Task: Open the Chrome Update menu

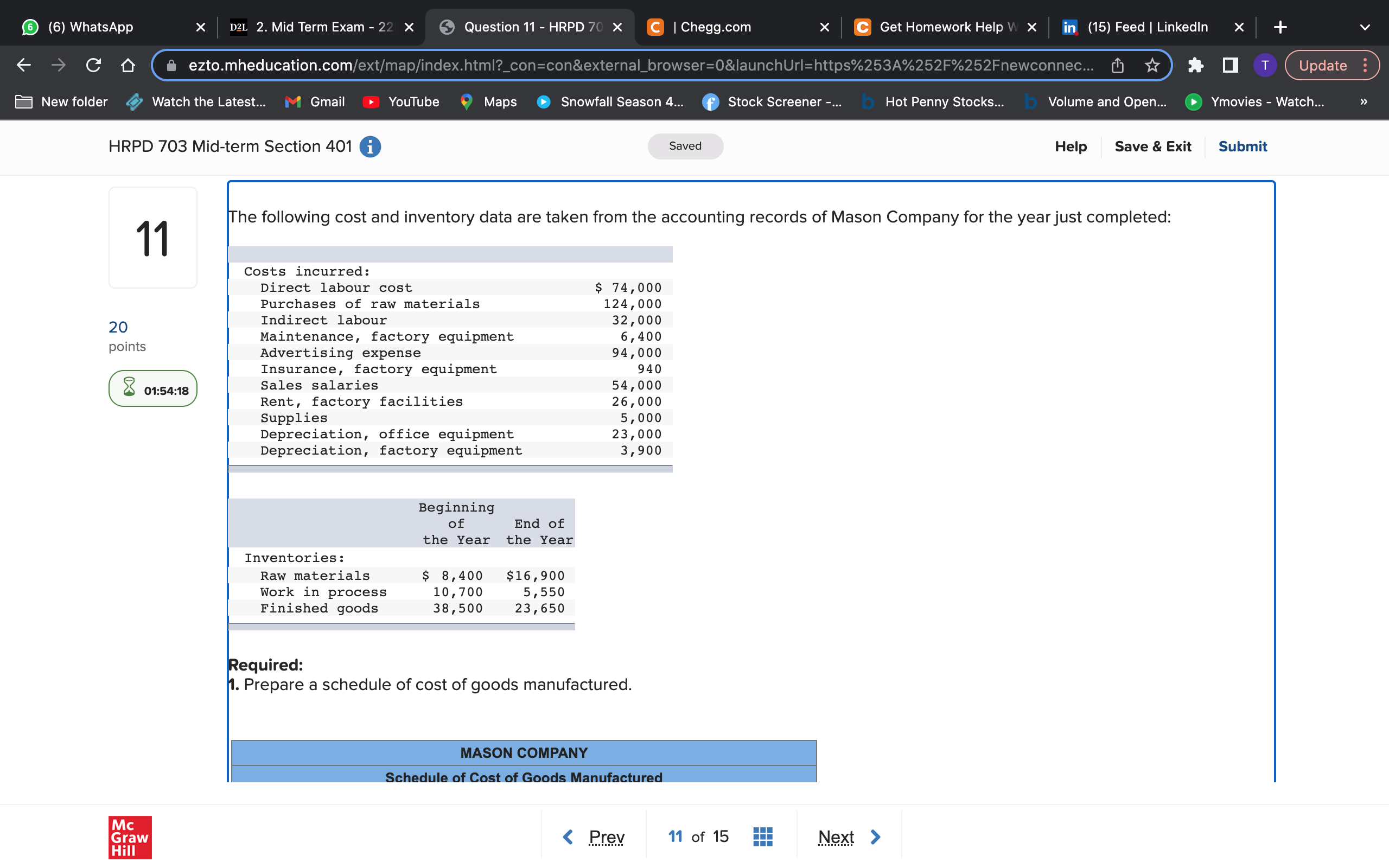Action: tap(1331, 66)
